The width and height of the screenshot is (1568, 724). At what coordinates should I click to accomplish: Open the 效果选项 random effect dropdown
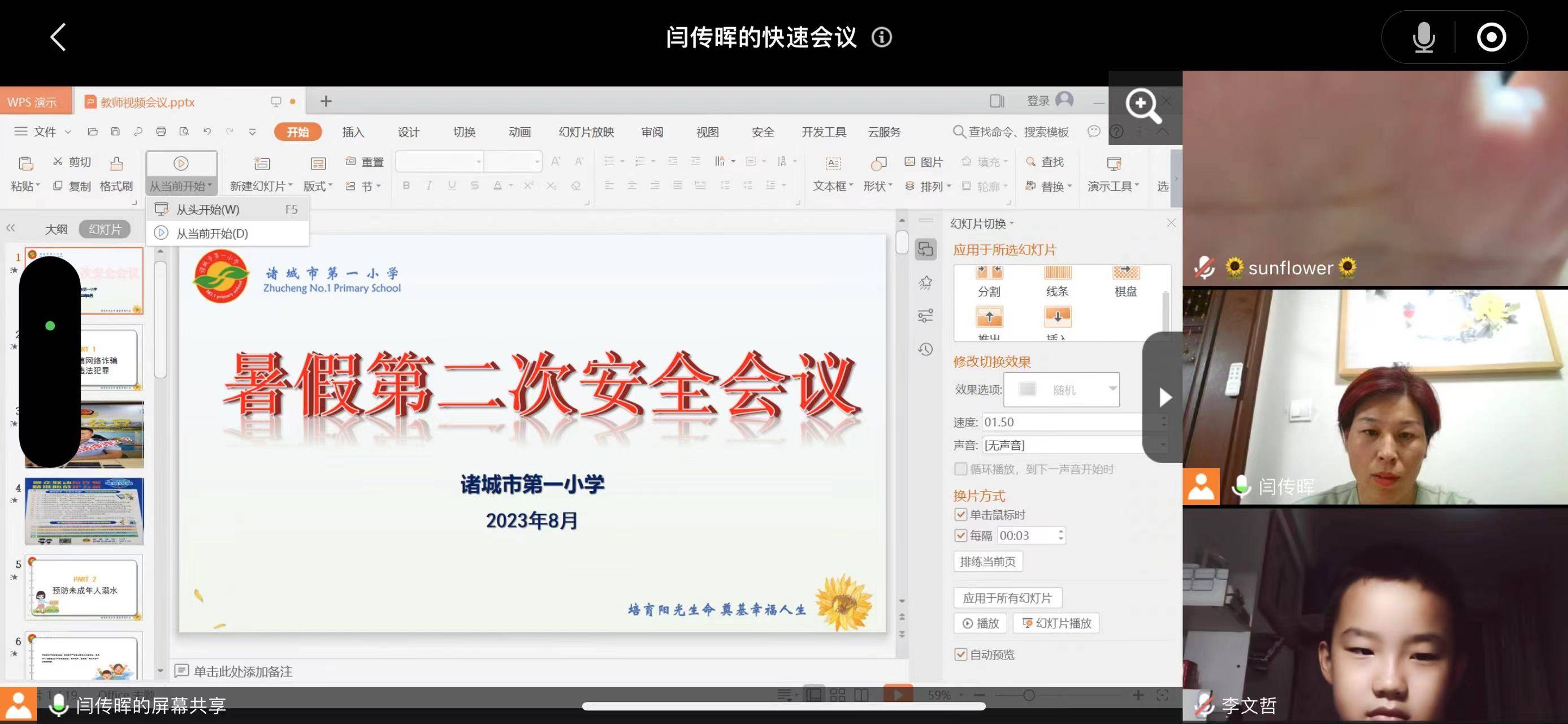click(1062, 389)
